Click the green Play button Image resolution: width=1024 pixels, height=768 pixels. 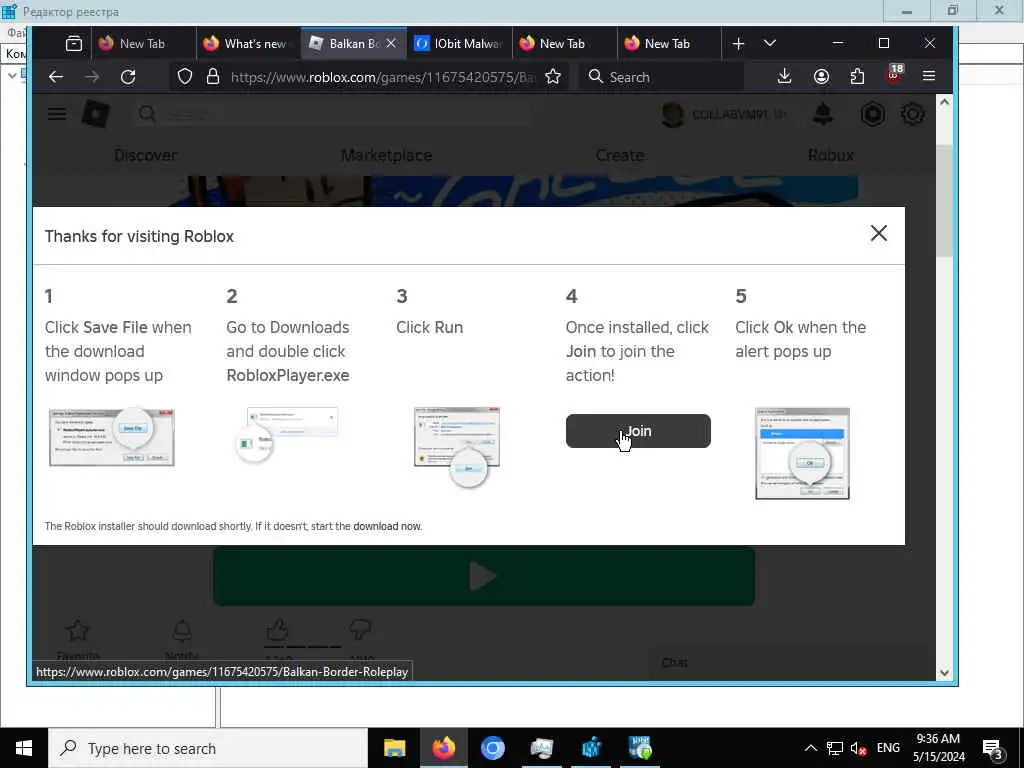click(x=484, y=577)
